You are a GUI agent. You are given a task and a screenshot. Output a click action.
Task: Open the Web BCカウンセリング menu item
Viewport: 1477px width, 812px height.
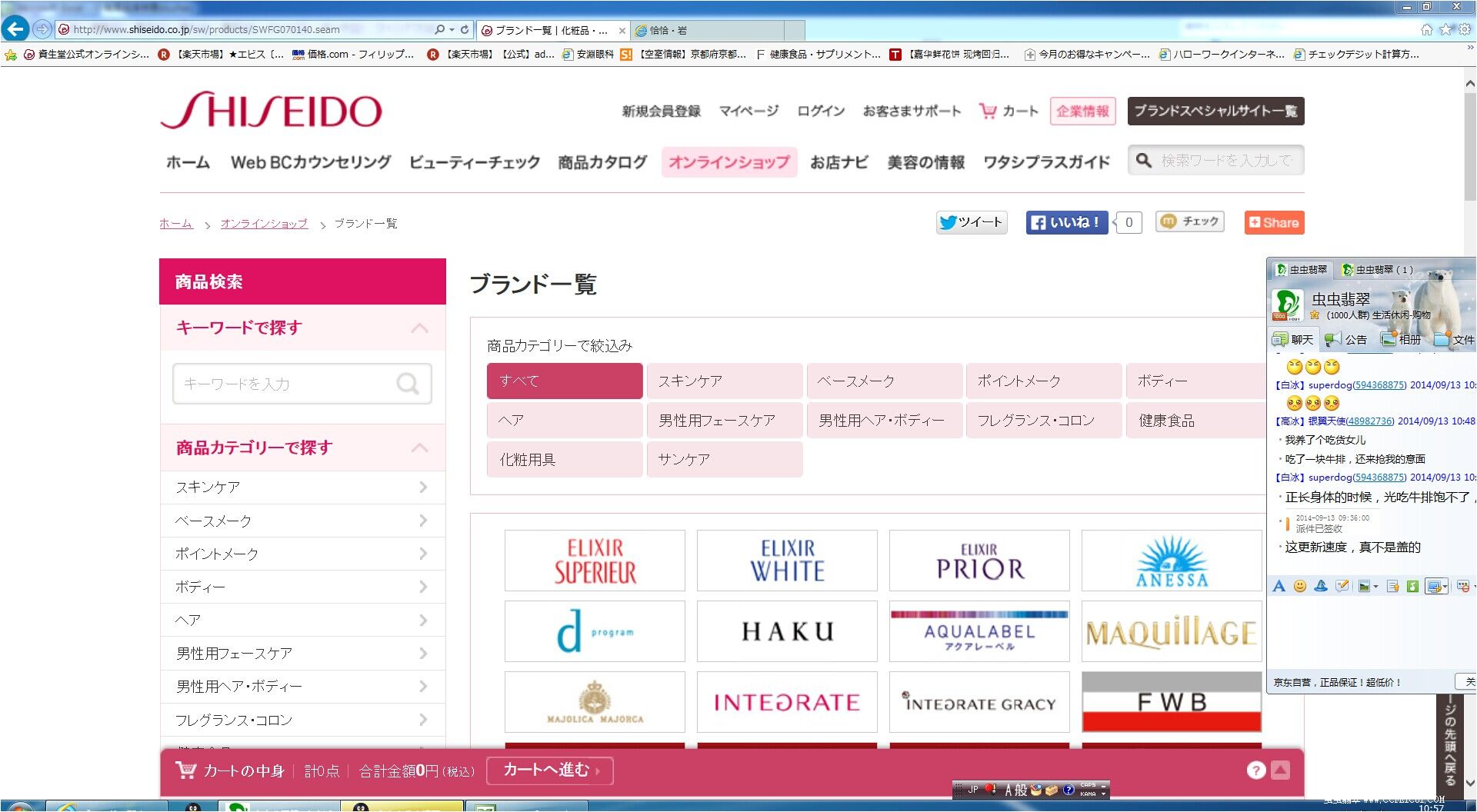(x=311, y=161)
